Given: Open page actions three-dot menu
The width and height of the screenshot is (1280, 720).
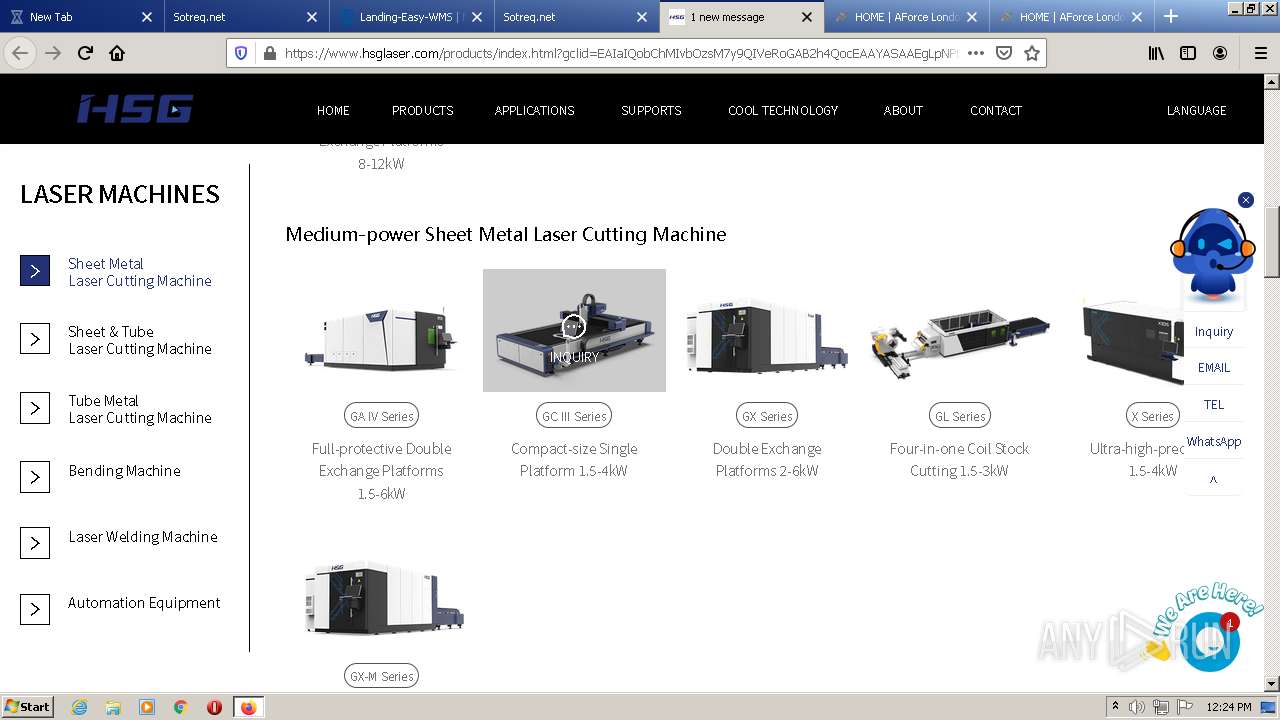Looking at the screenshot, I should pos(976,53).
